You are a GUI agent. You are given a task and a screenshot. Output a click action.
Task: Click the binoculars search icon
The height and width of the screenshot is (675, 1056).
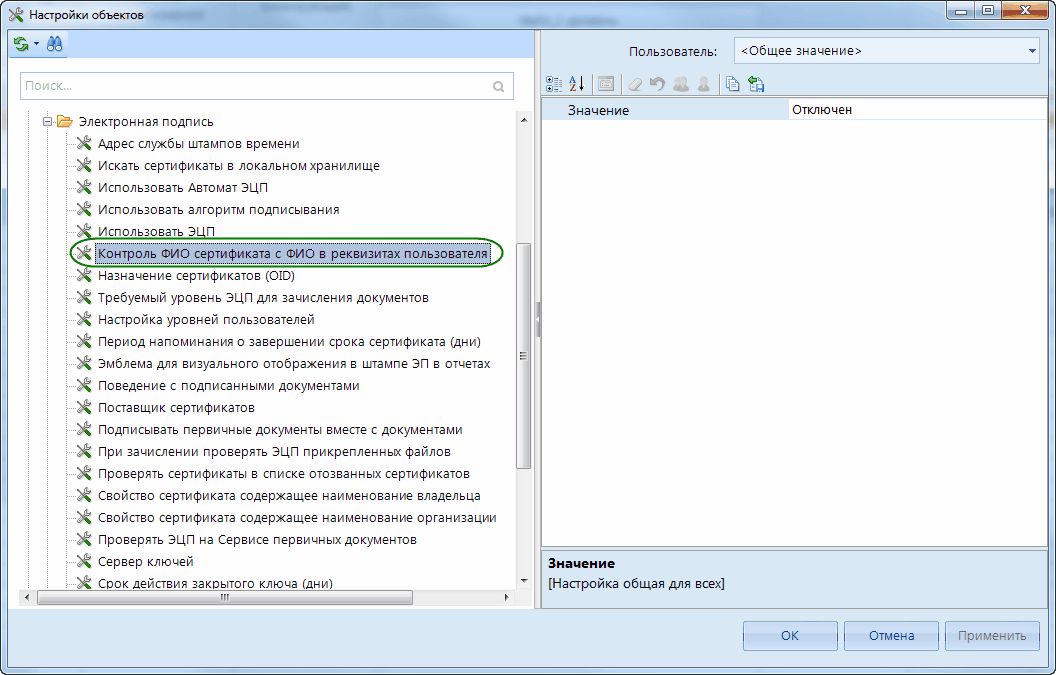(x=54, y=45)
